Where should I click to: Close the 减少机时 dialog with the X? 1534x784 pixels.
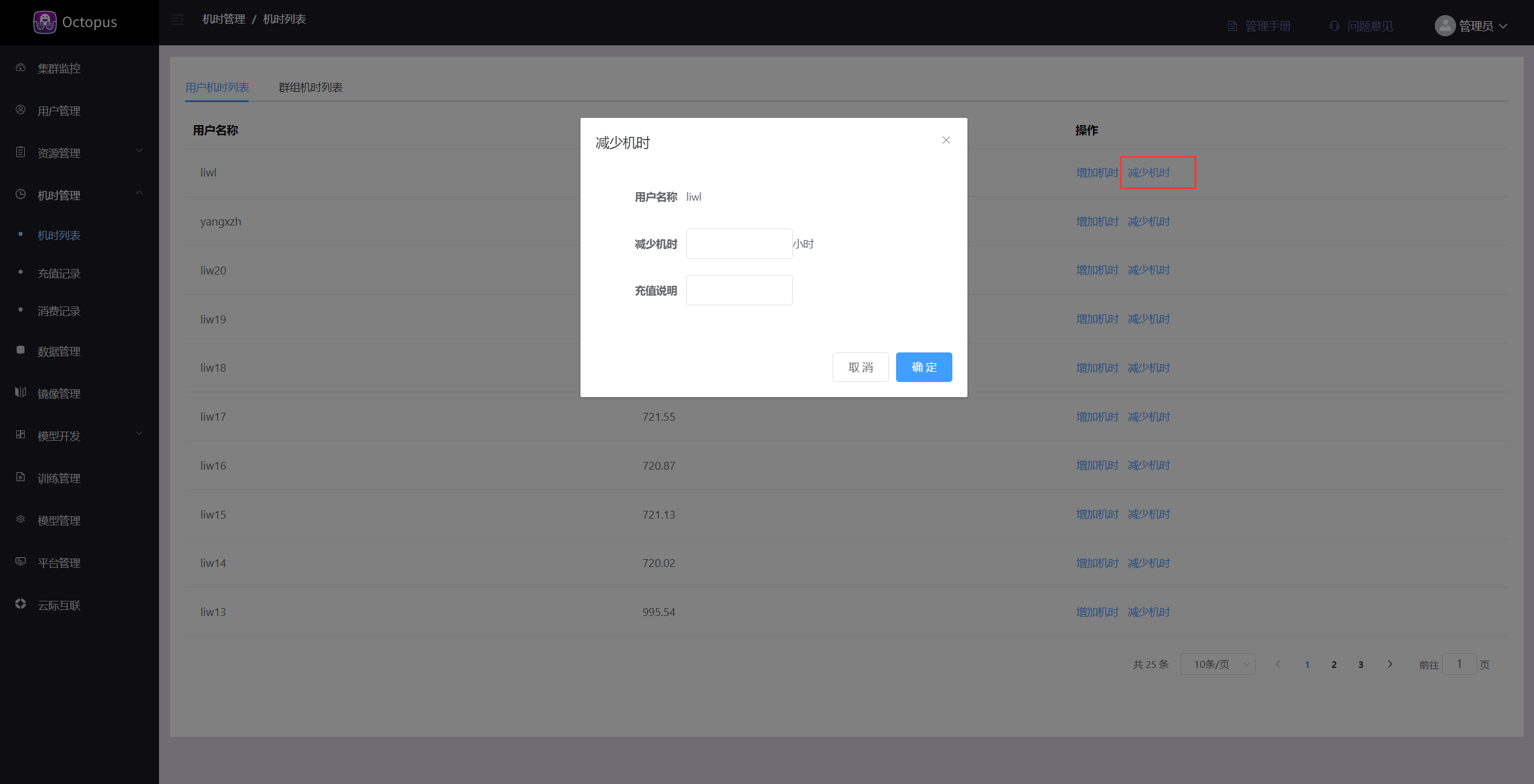(946, 140)
